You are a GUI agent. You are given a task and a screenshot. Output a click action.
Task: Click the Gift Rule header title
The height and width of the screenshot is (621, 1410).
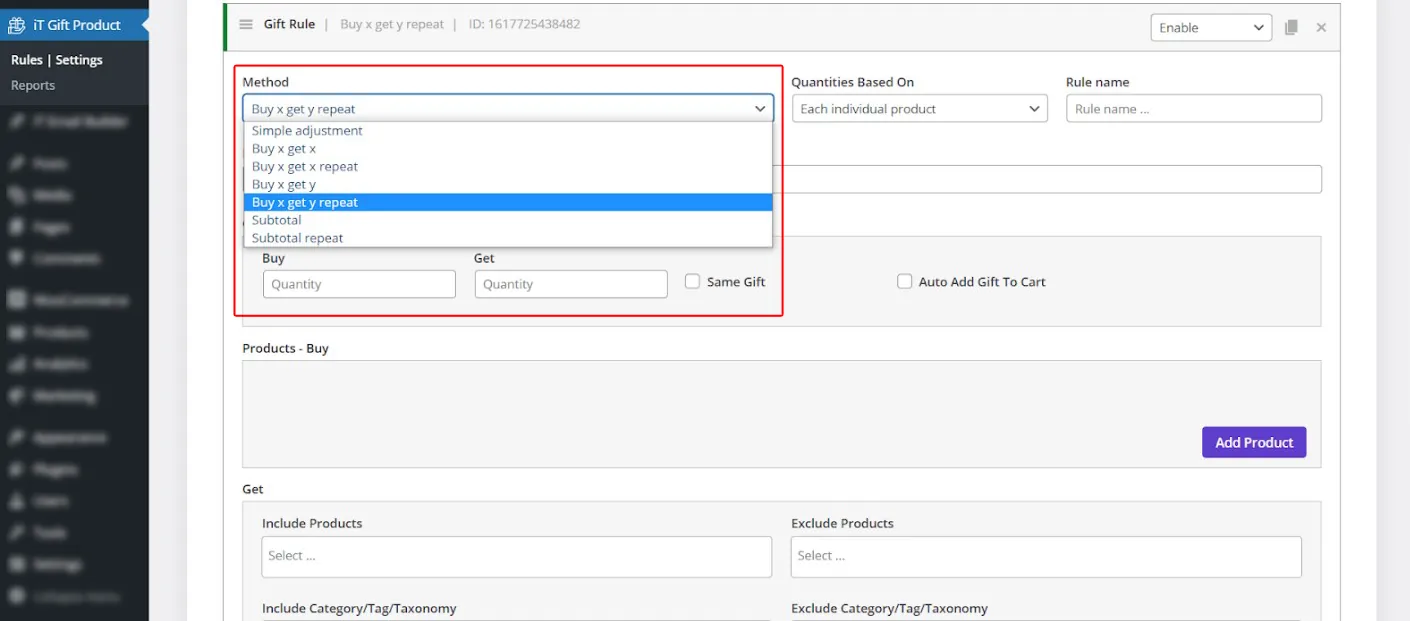pyautogui.click(x=289, y=24)
